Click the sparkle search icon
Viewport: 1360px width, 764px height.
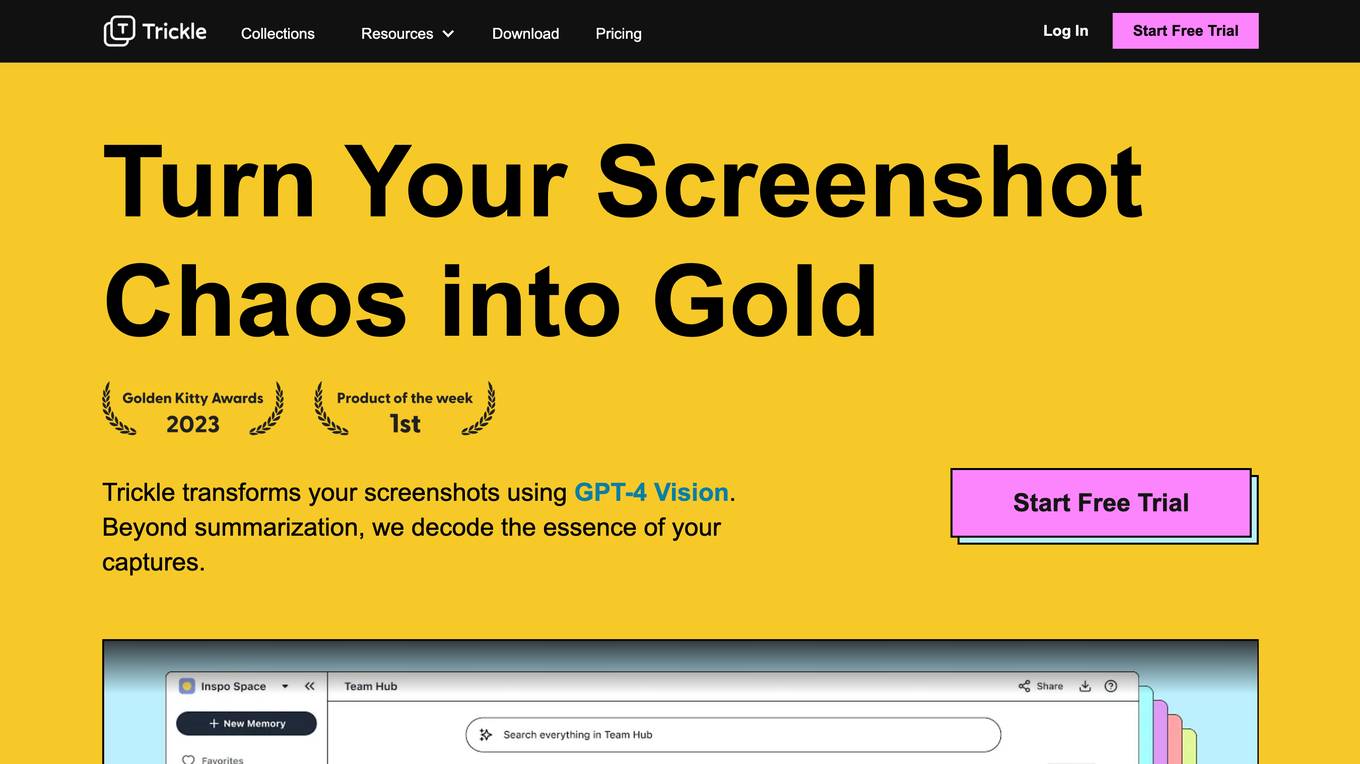(486, 735)
